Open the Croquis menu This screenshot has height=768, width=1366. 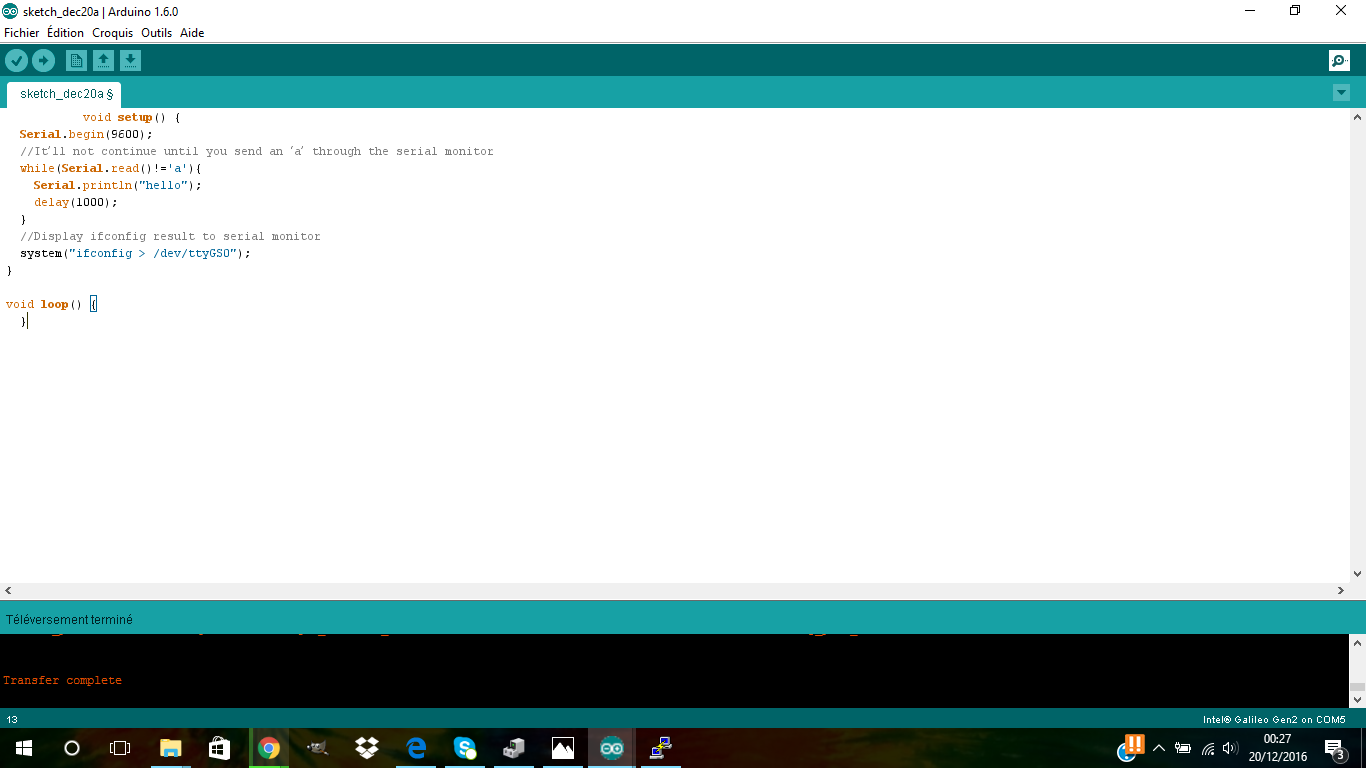(x=112, y=33)
